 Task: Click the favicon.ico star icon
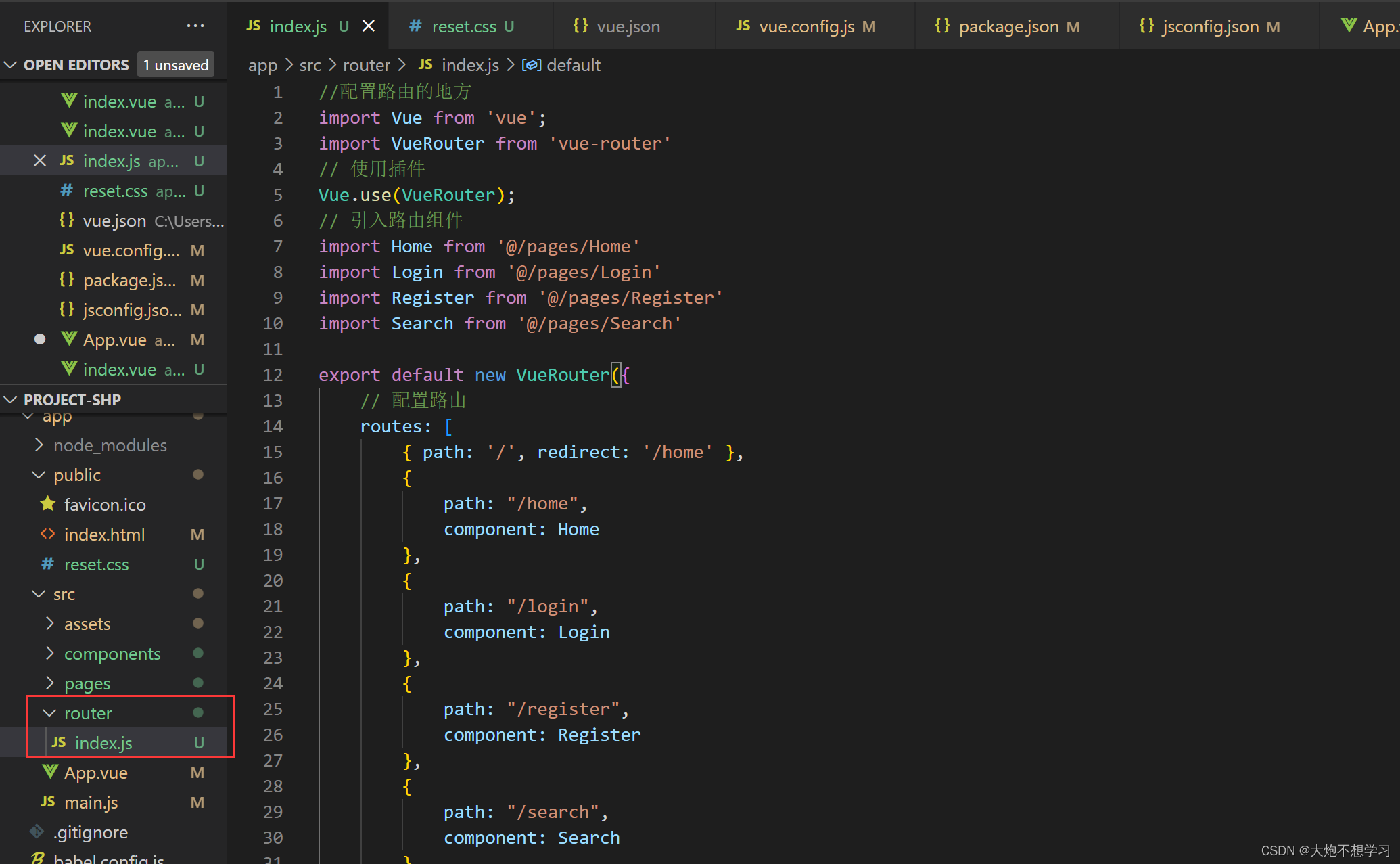click(47, 504)
